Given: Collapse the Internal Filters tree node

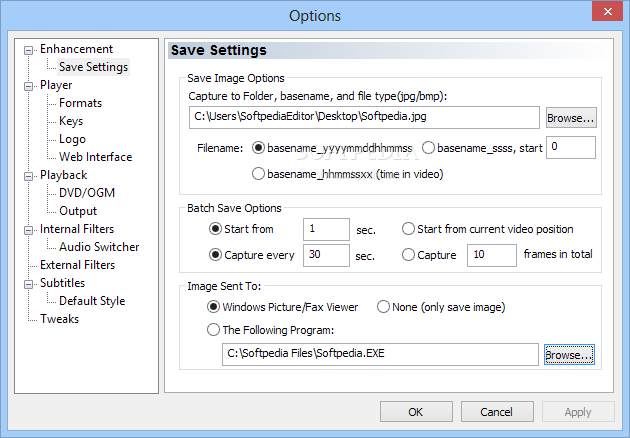Looking at the screenshot, I should point(28,231).
